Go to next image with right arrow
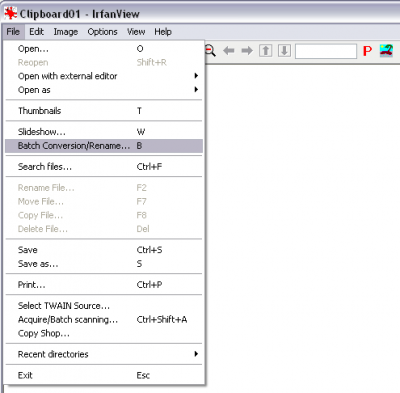 [x=247, y=51]
